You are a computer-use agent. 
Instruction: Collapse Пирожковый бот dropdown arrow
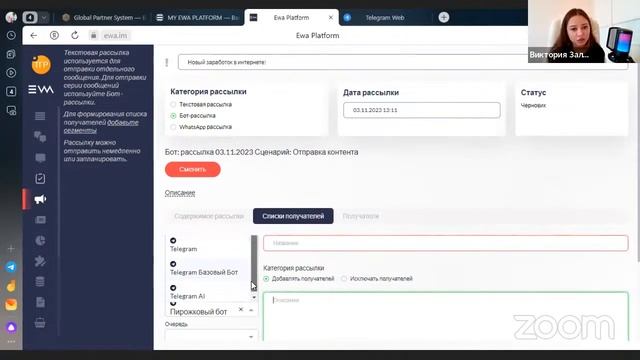pyautogui.click(x=251, y=311)
